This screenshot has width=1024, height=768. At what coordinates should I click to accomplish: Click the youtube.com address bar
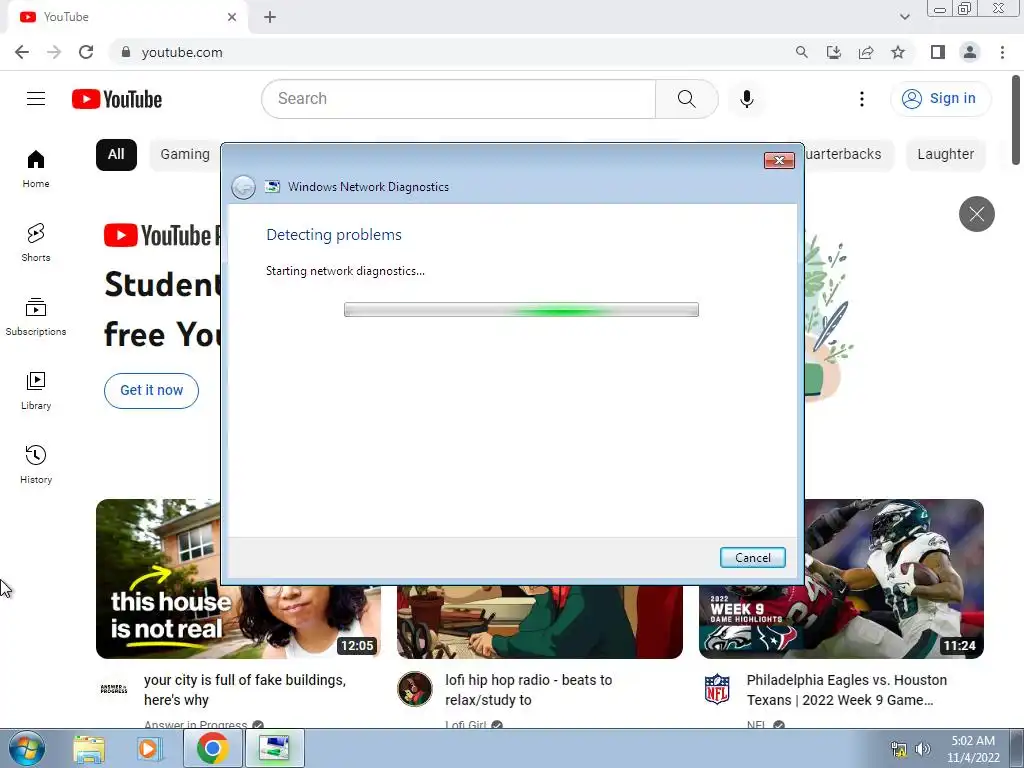click(451, 52)
